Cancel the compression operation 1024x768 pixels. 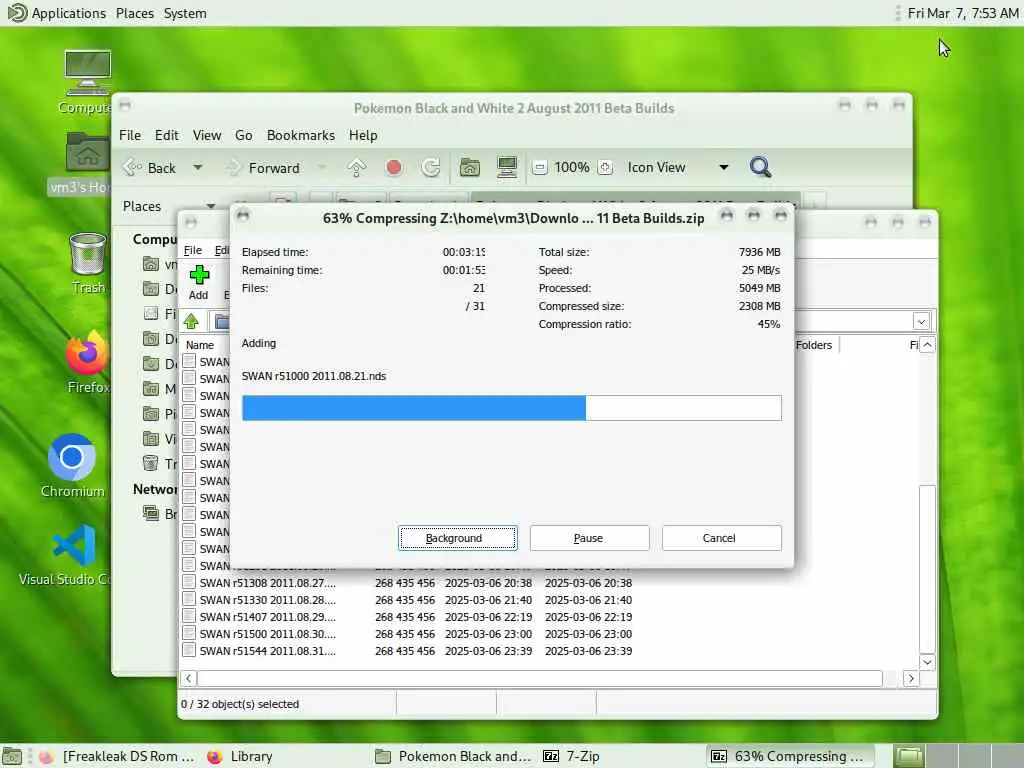click(721, 538)
